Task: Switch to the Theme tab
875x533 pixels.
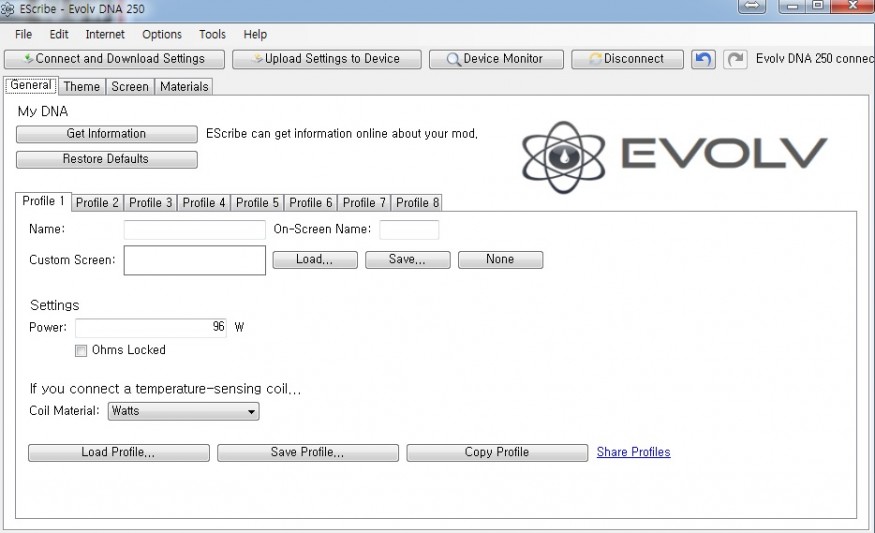Action: tap(81, 87)
